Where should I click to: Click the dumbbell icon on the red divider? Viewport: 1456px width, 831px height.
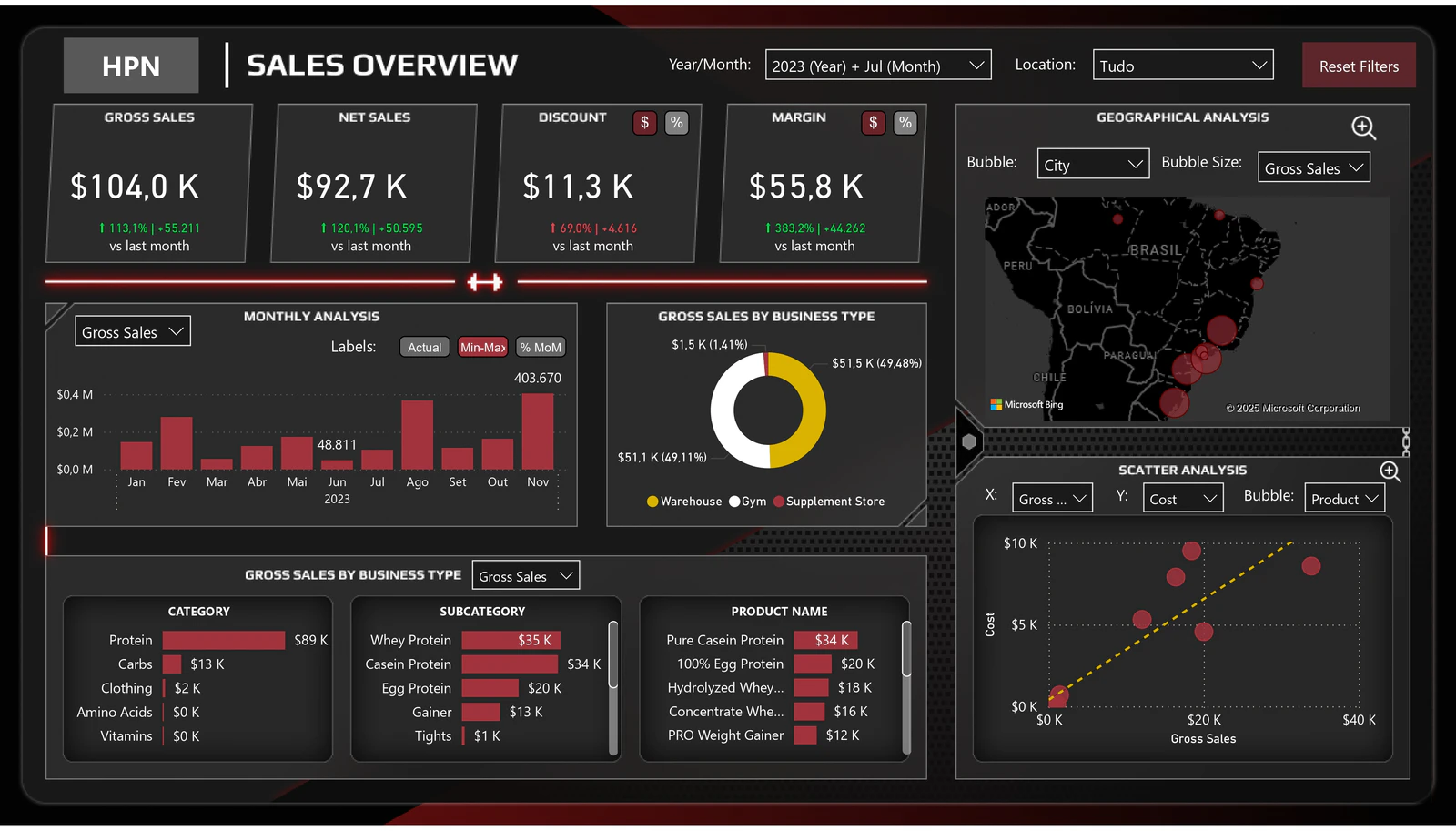tap(485, 282)
